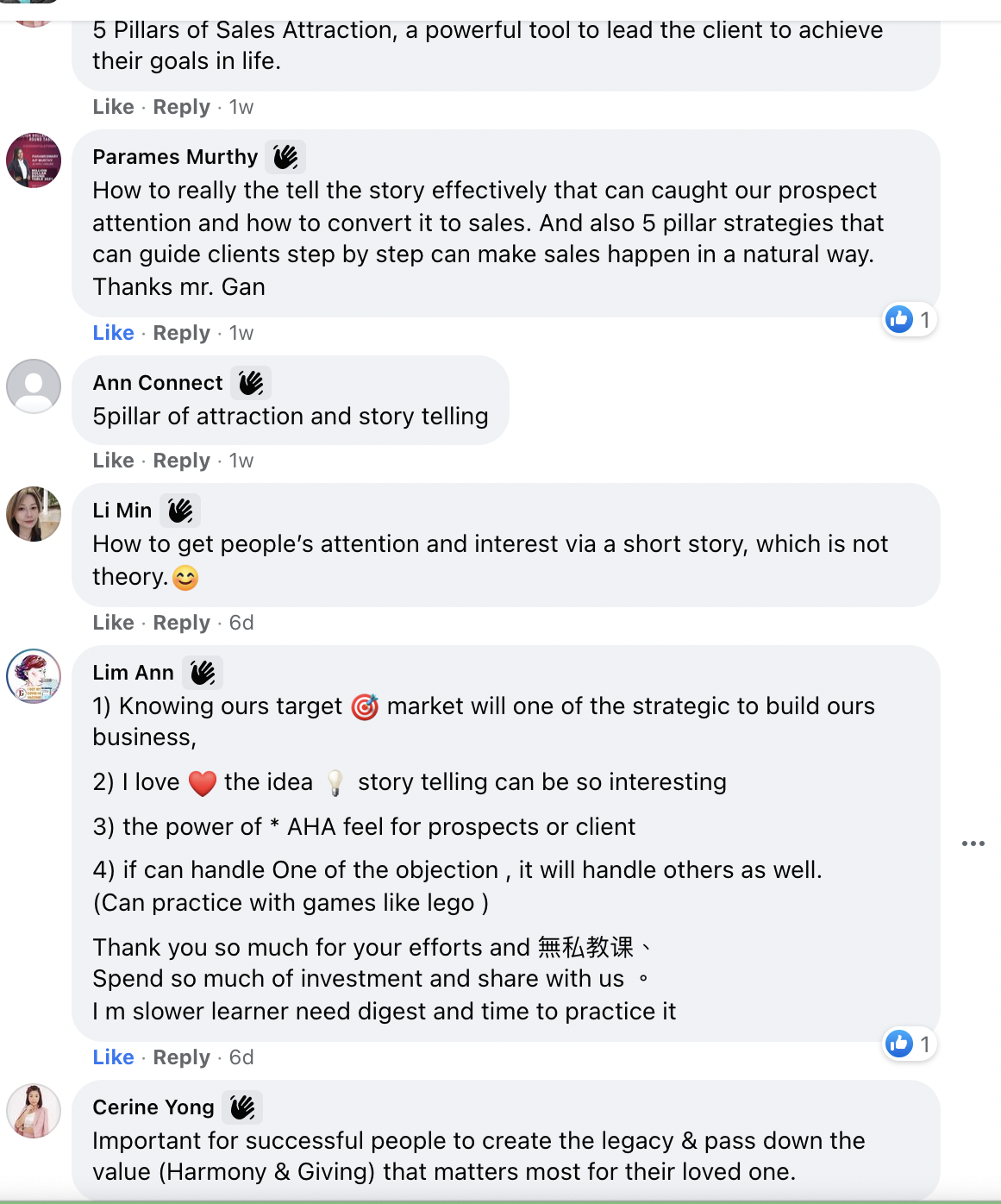The width and height of the screenshot is (1001, 1204).
Task: Click the wave badge next to Ann Connect
Action: click(251, 383)
